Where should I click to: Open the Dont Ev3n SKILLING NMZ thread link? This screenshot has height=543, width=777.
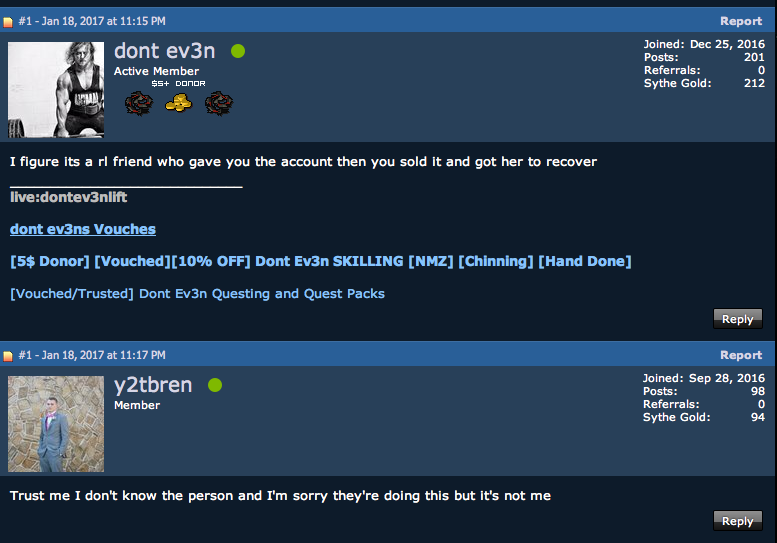(321, 261)
